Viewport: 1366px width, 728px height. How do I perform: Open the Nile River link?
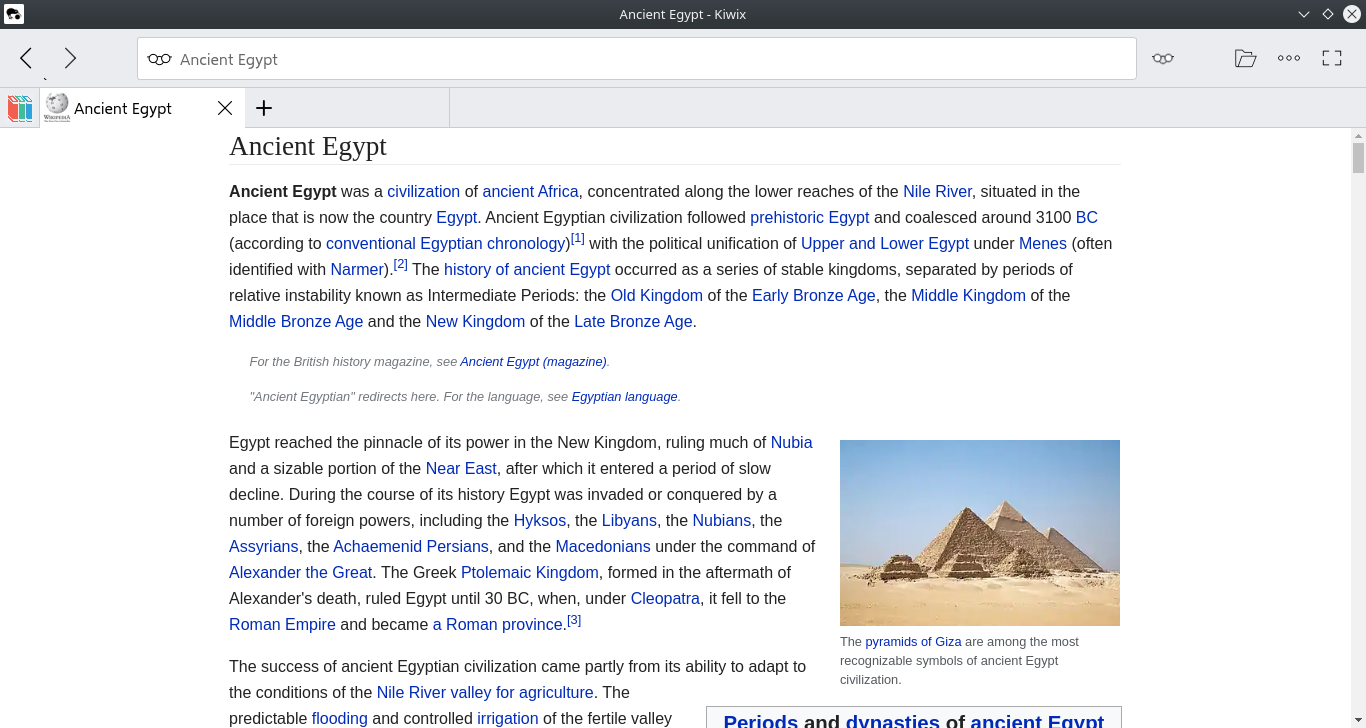click(937, 191)
